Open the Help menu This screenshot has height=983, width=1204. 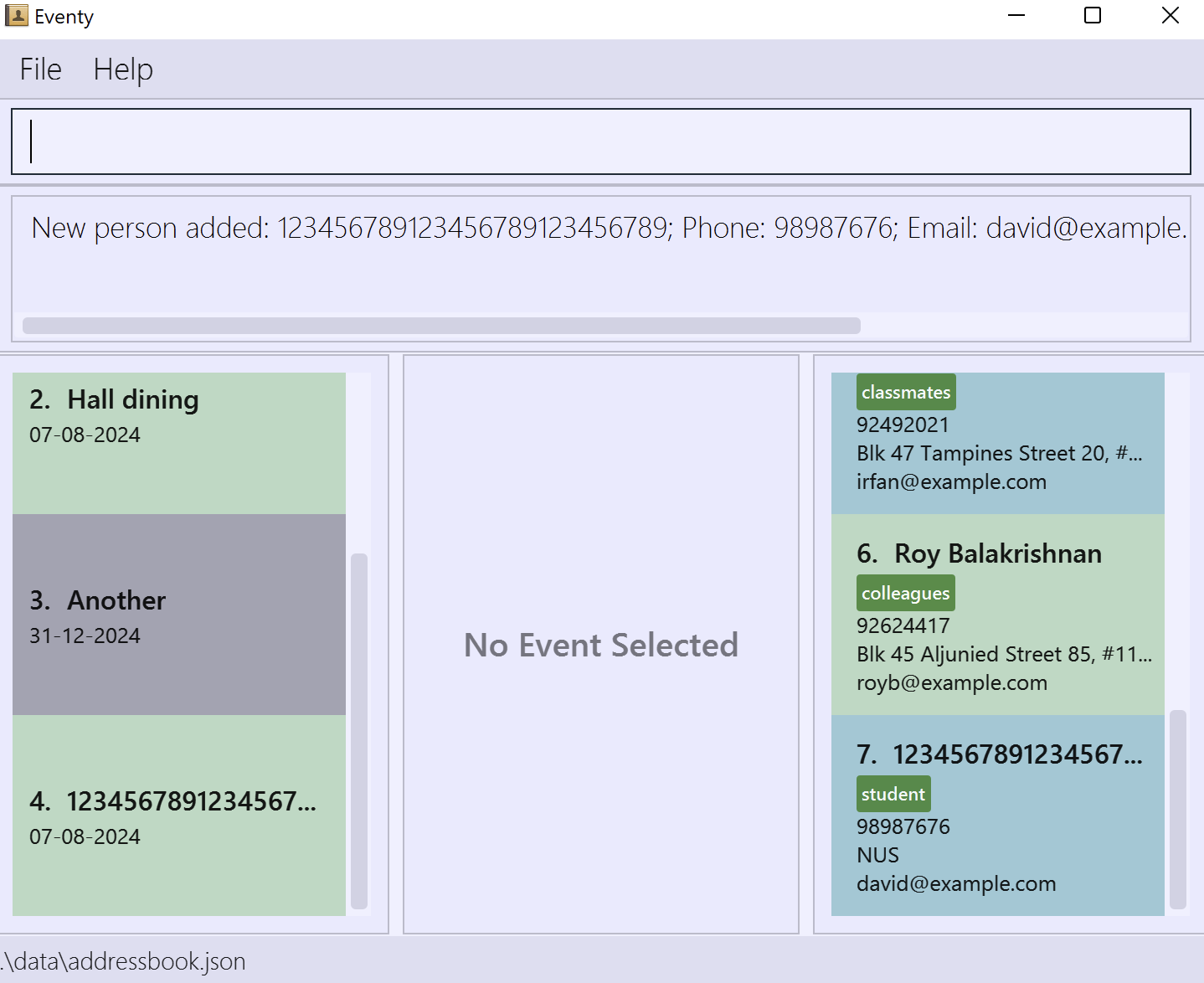point(123,69)
